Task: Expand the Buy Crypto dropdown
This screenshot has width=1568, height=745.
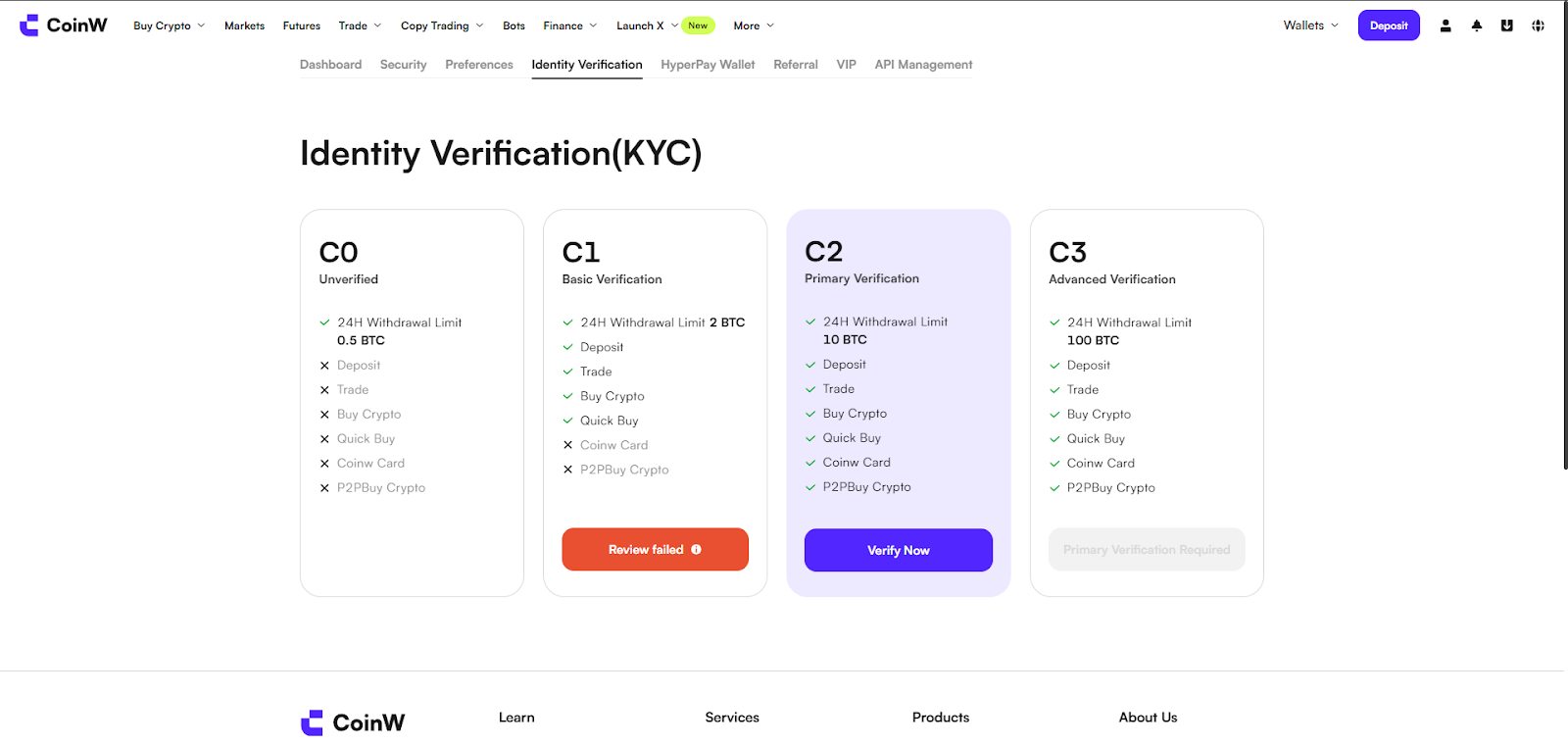Action: tap(170, 25)
